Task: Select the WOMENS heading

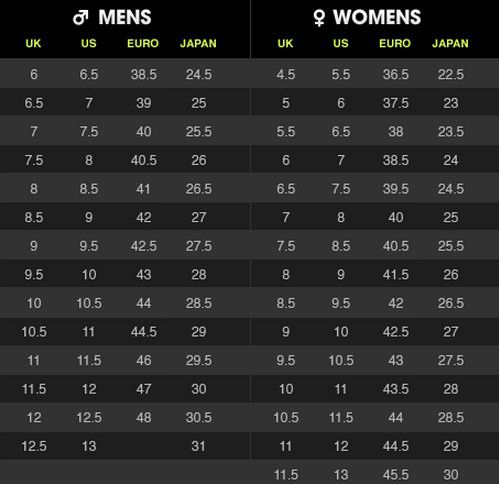Action: coord(377,17)
